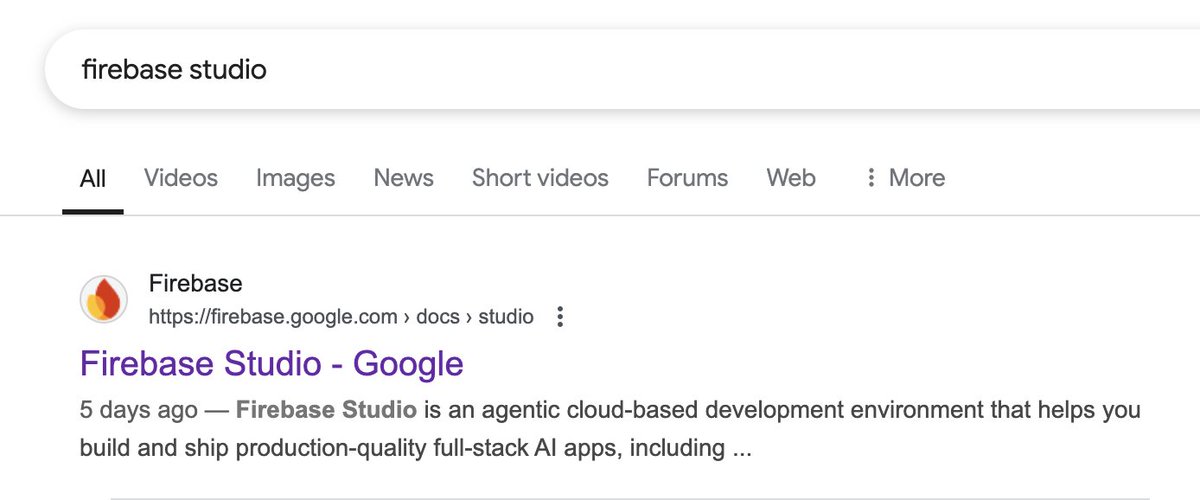
Task: Click the Firebase site name above the URL
Action: [195, 283]
